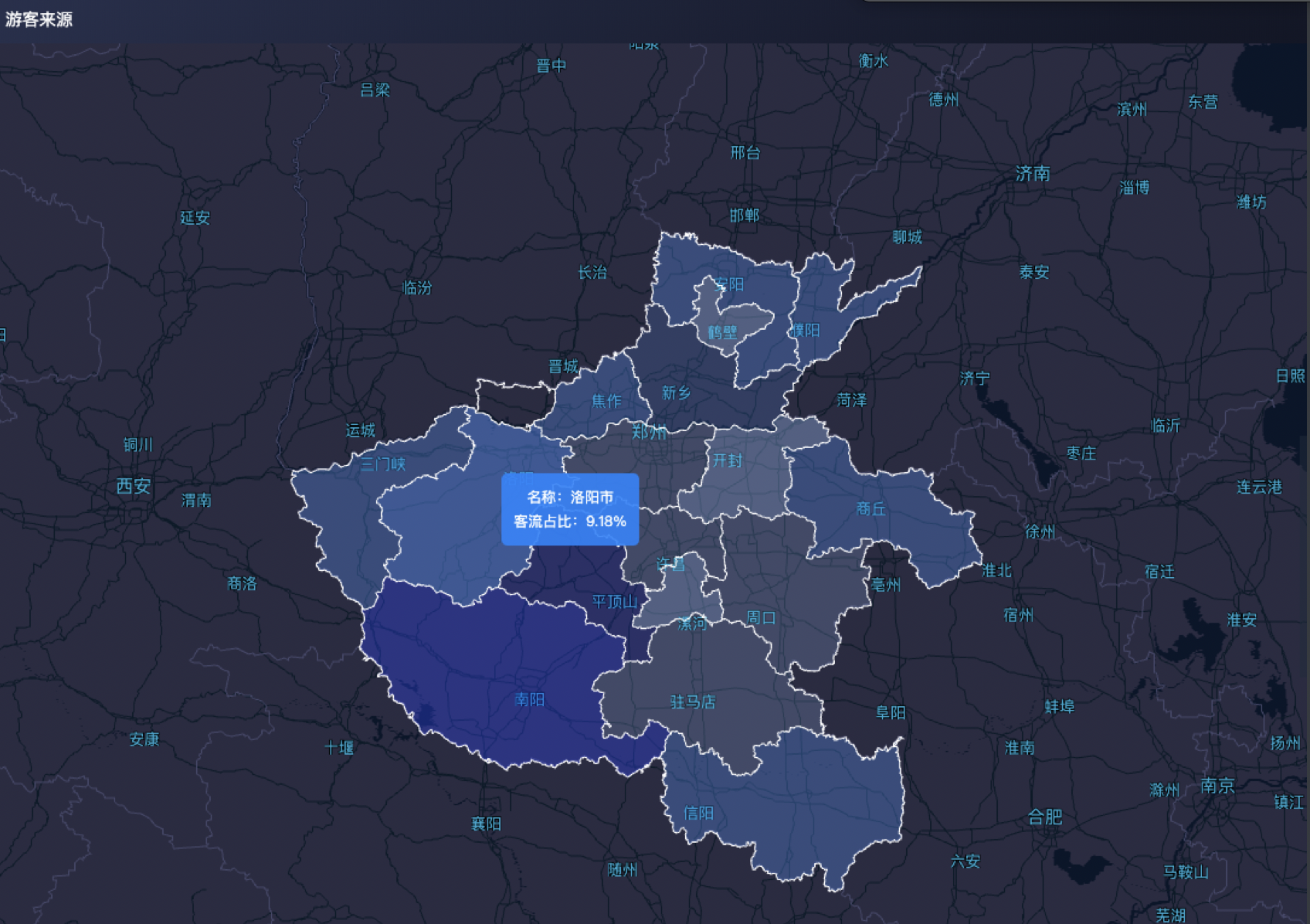1310x924 pixels.
Task: Click the 洛阳市 tooltip showing 9.18%
Action: (x=572, y=506)
